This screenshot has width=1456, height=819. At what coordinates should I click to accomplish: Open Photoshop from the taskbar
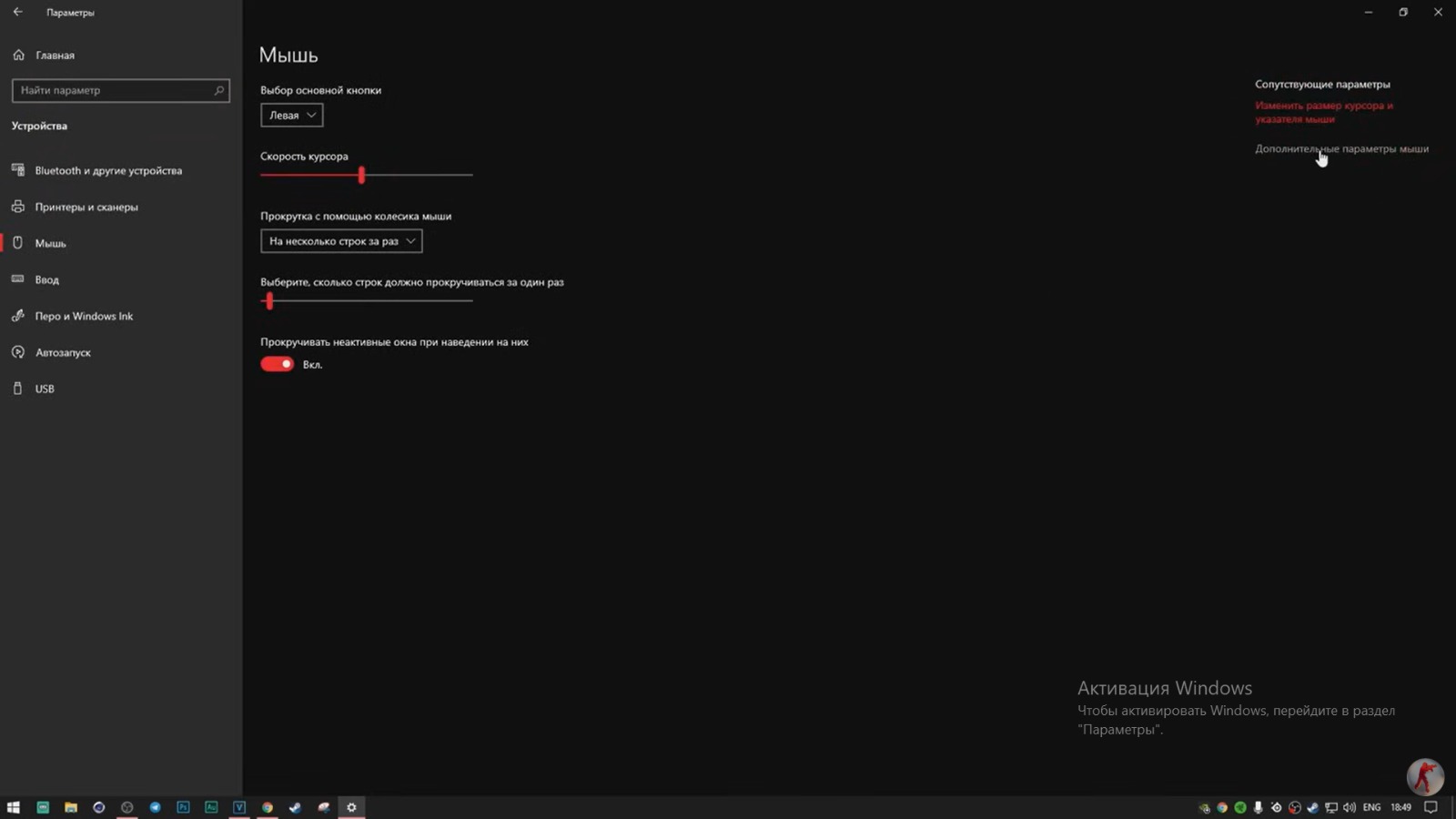(x=183, y=807)
